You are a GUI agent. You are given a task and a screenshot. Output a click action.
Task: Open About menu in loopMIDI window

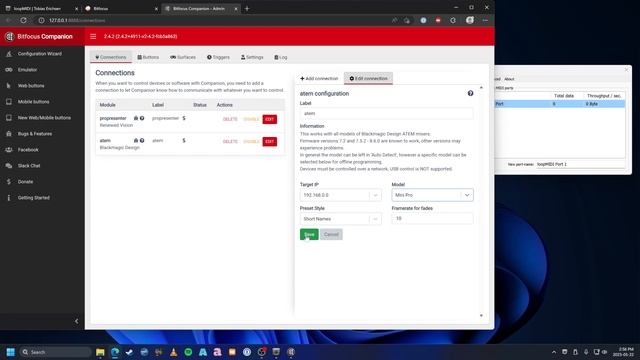pyautogui.click(x=509, y=79)
